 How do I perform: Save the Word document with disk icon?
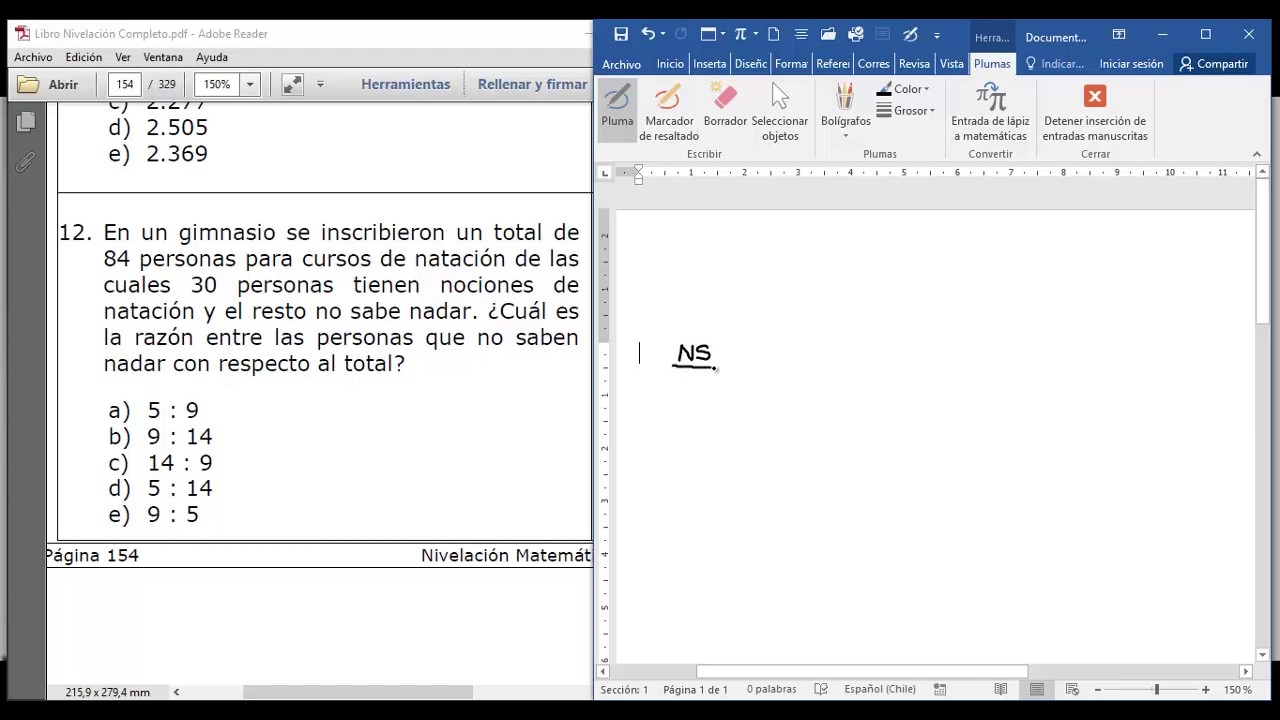click(x=621, y=34)
